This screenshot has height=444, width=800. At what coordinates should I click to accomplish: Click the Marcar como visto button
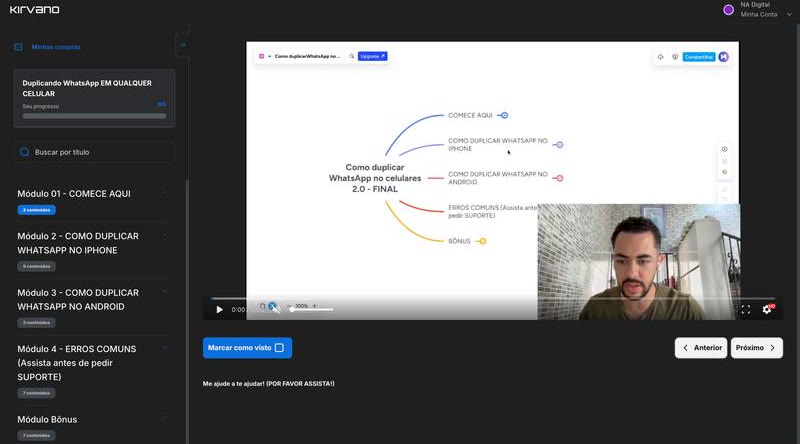click(x=247, y=348)
